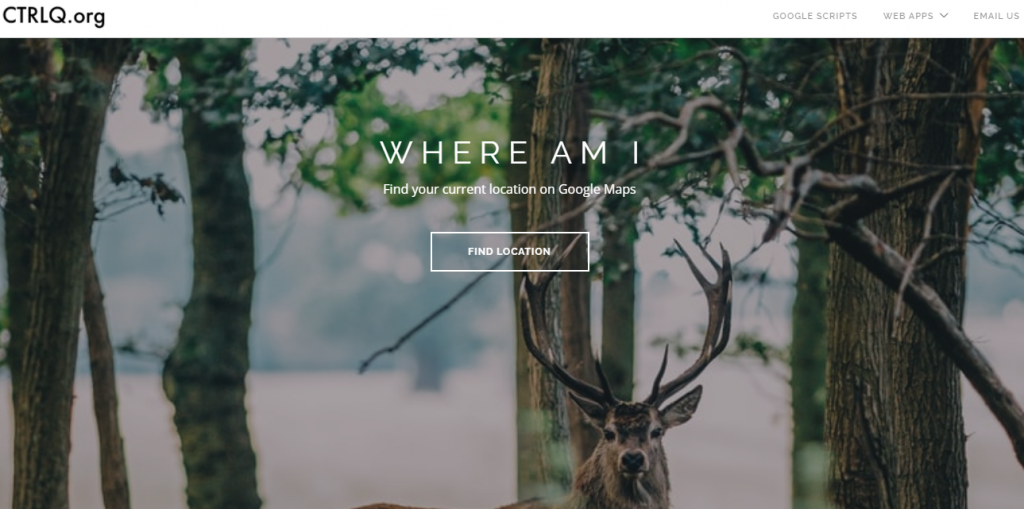The width and height of the screenshot is (1024, 509).
Task: Select the Email Us link
Action: pos(996,16)
